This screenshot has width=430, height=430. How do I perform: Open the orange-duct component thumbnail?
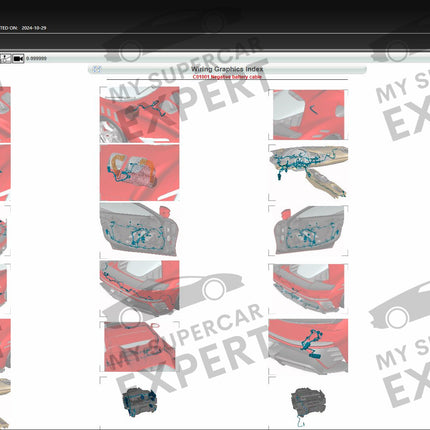click(140, 173)
